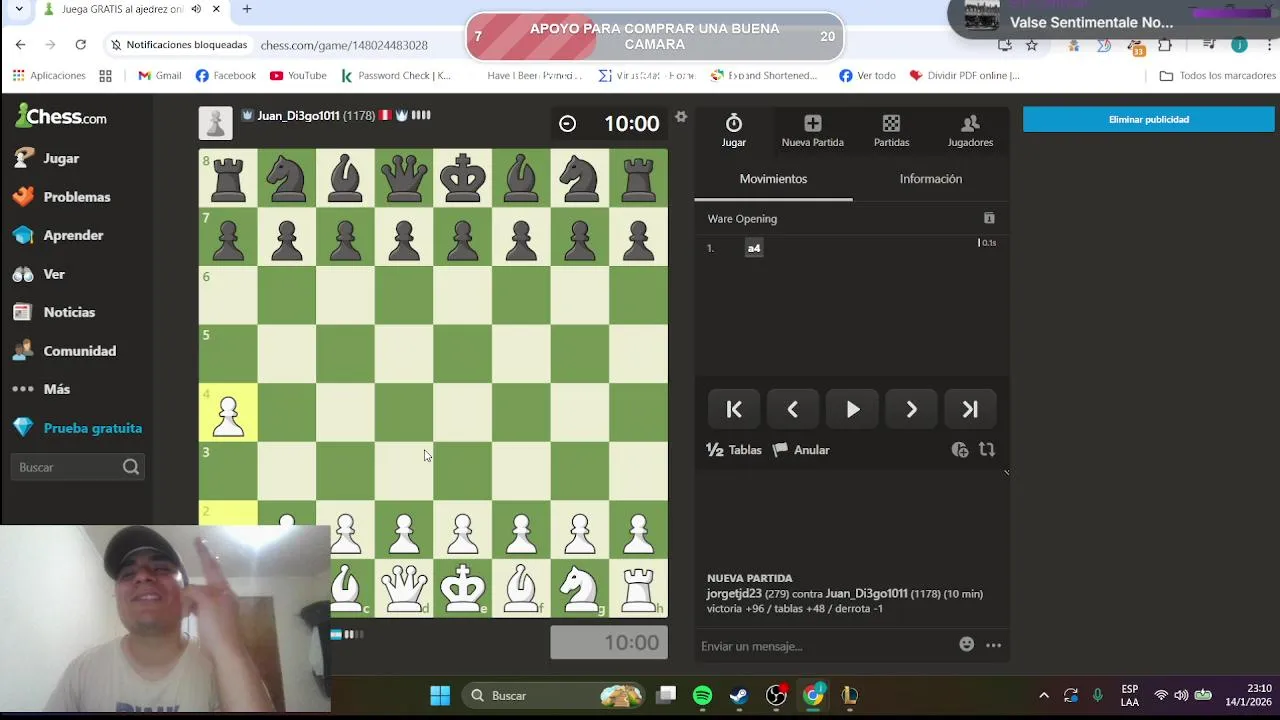Mute the browser tab audio icon

coord(196,9)
